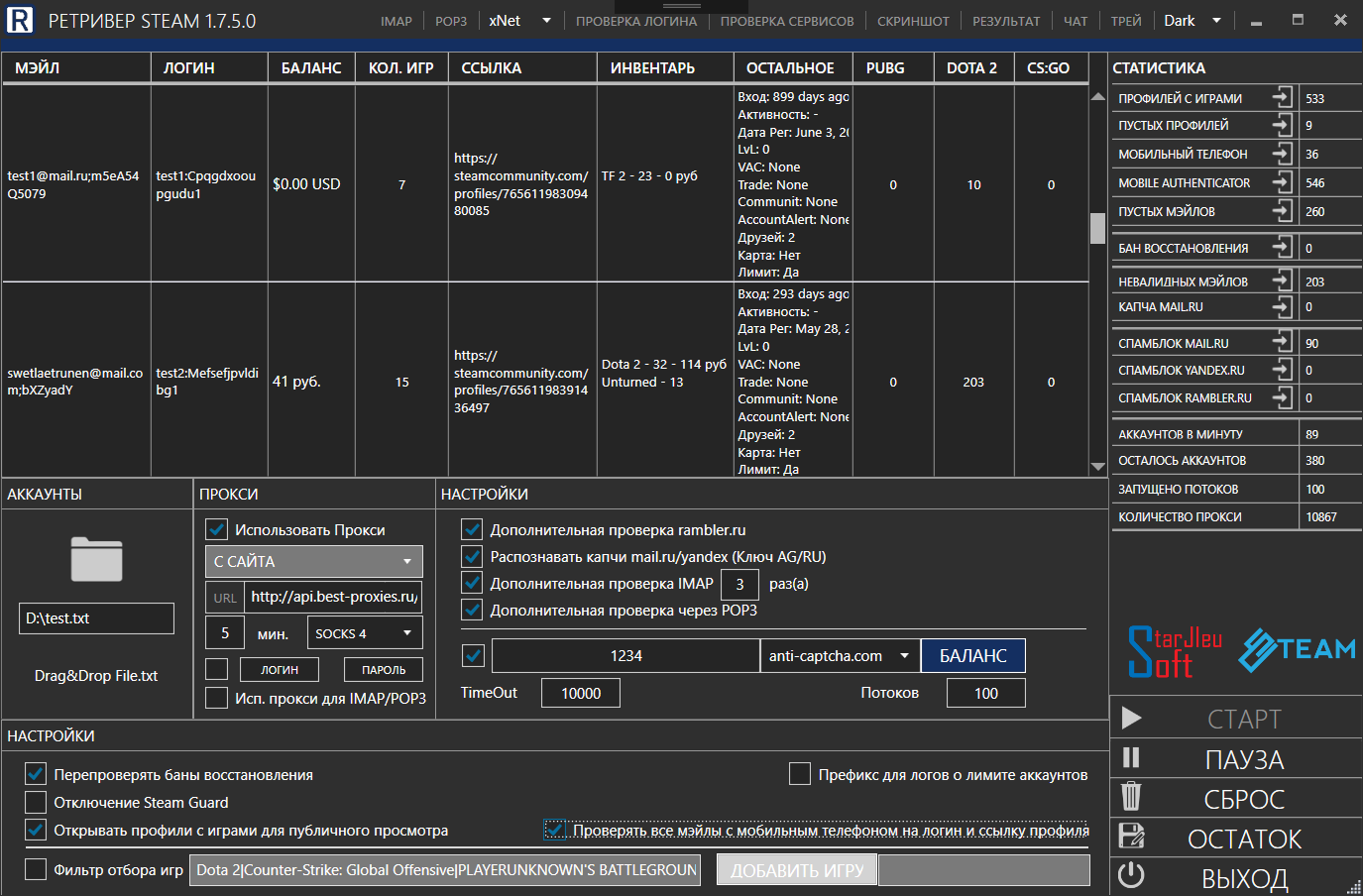Switch to the IMAP menu item
Image resolution: width=1363 pixels, height=896 pixels.
(397, 21)
